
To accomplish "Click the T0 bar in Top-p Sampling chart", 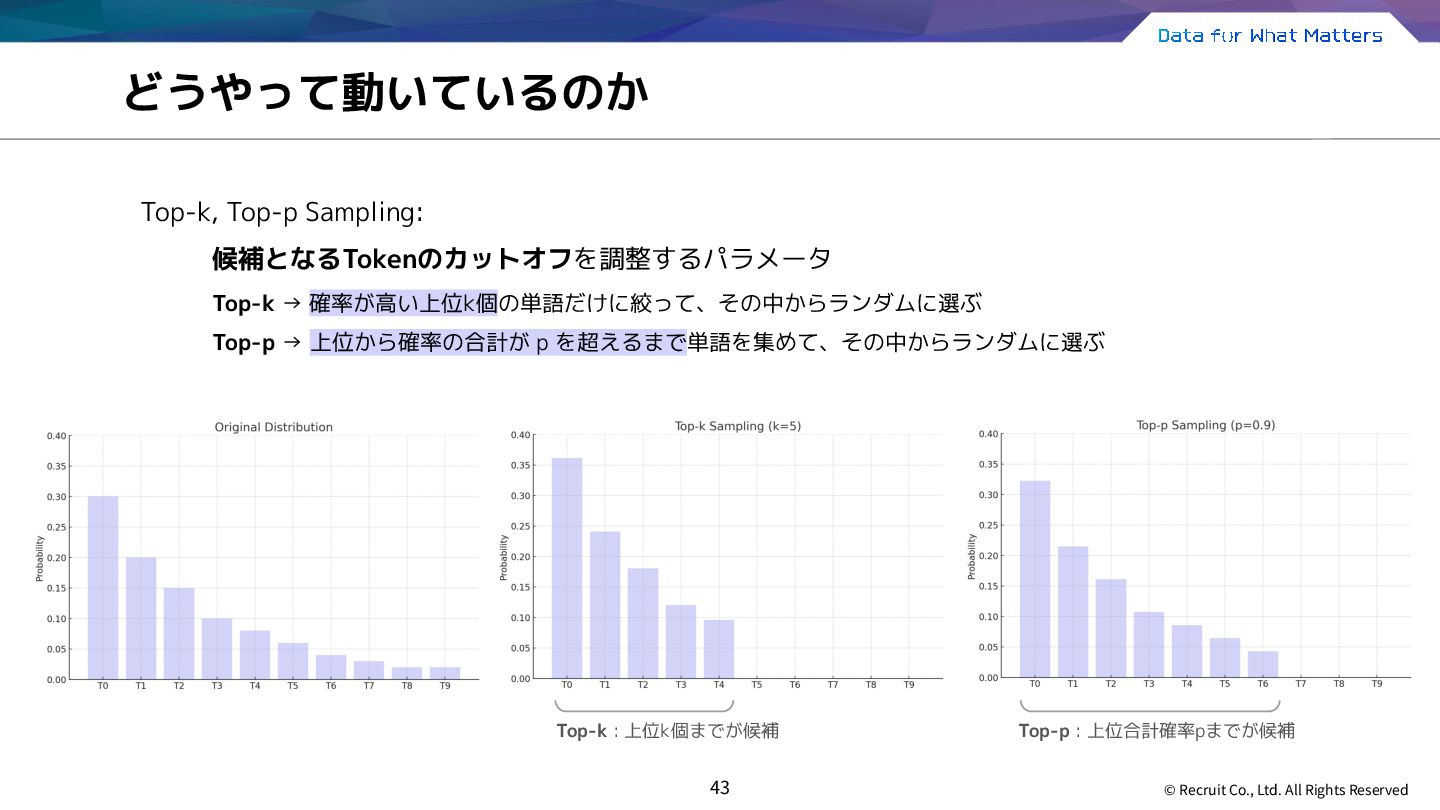I will point(1035,579).
